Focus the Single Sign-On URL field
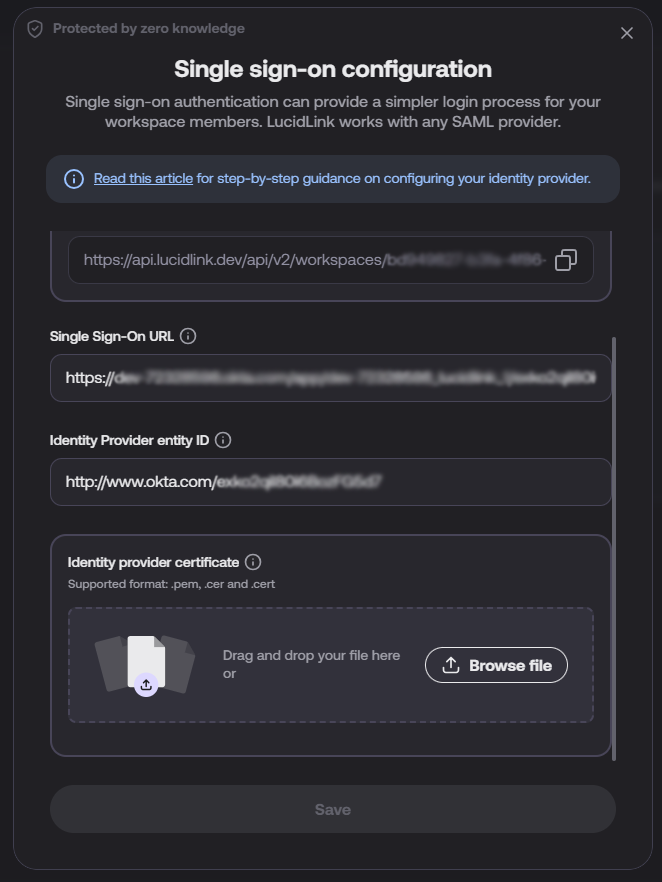 coord(331,378)
